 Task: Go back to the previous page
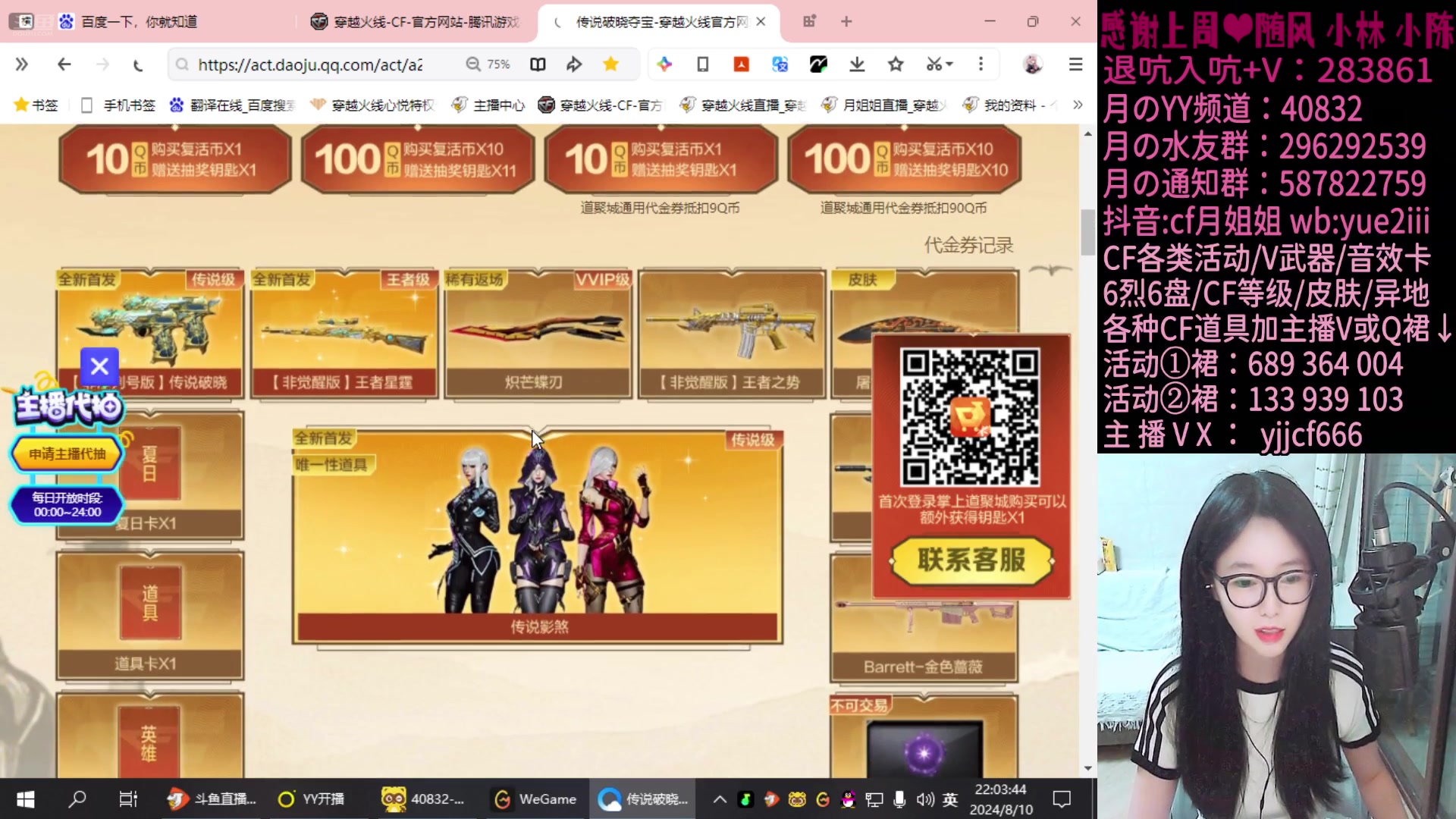[x=64, y=64]
